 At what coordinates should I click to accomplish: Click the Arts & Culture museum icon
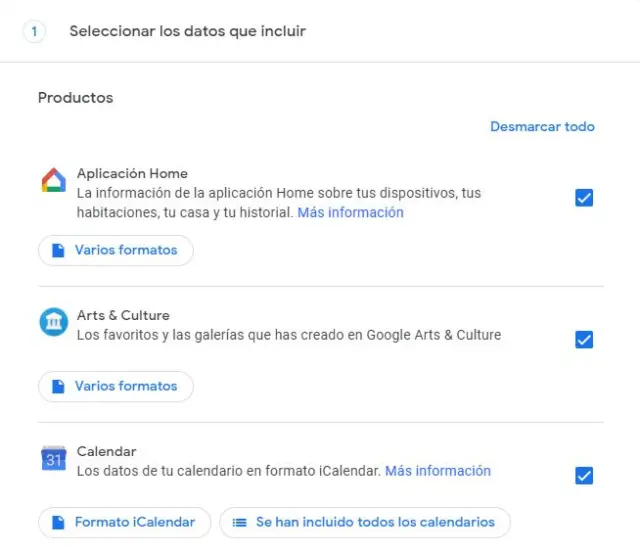[x=53, y=322]
